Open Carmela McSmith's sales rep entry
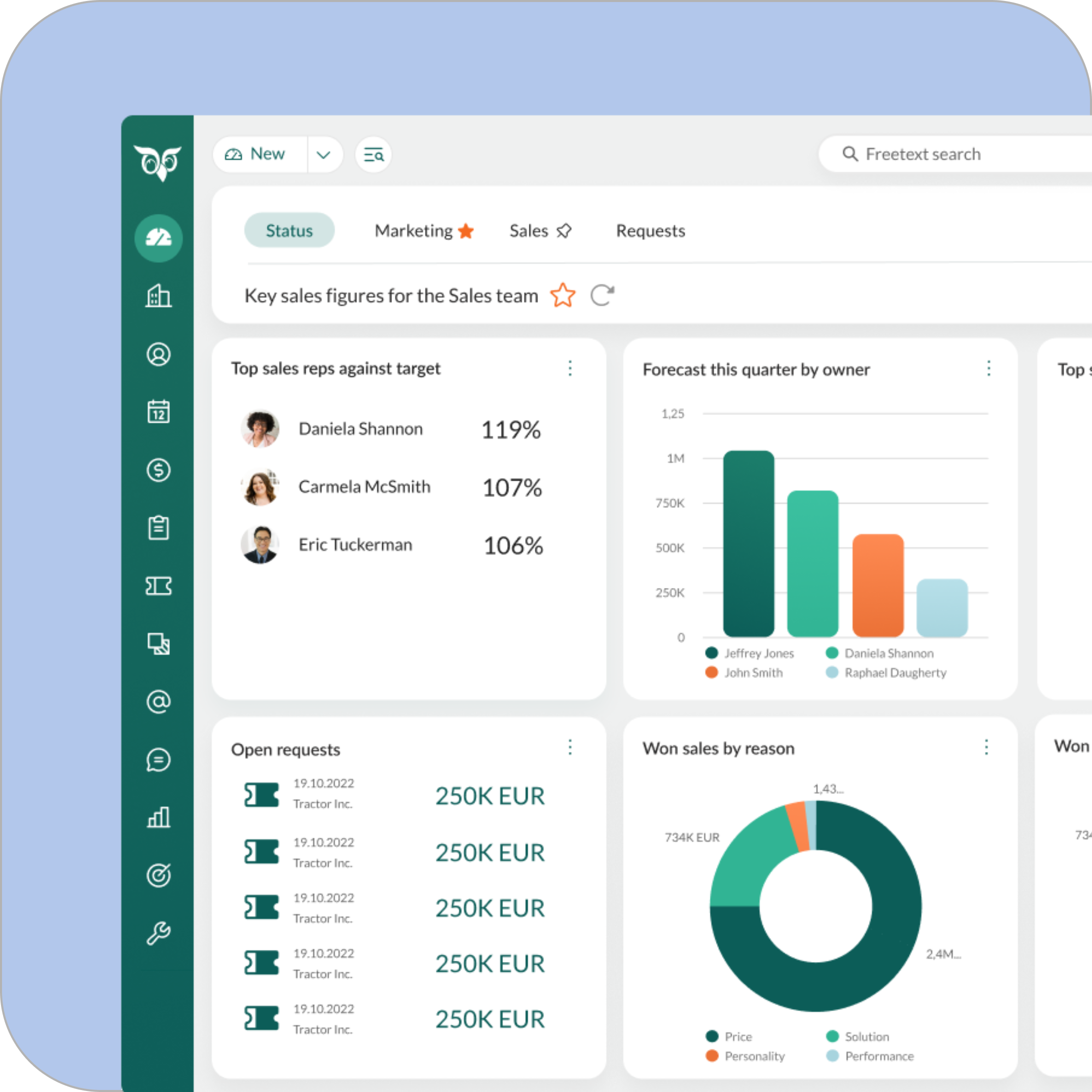The image size is (1092, 1092). pos(391,487)
